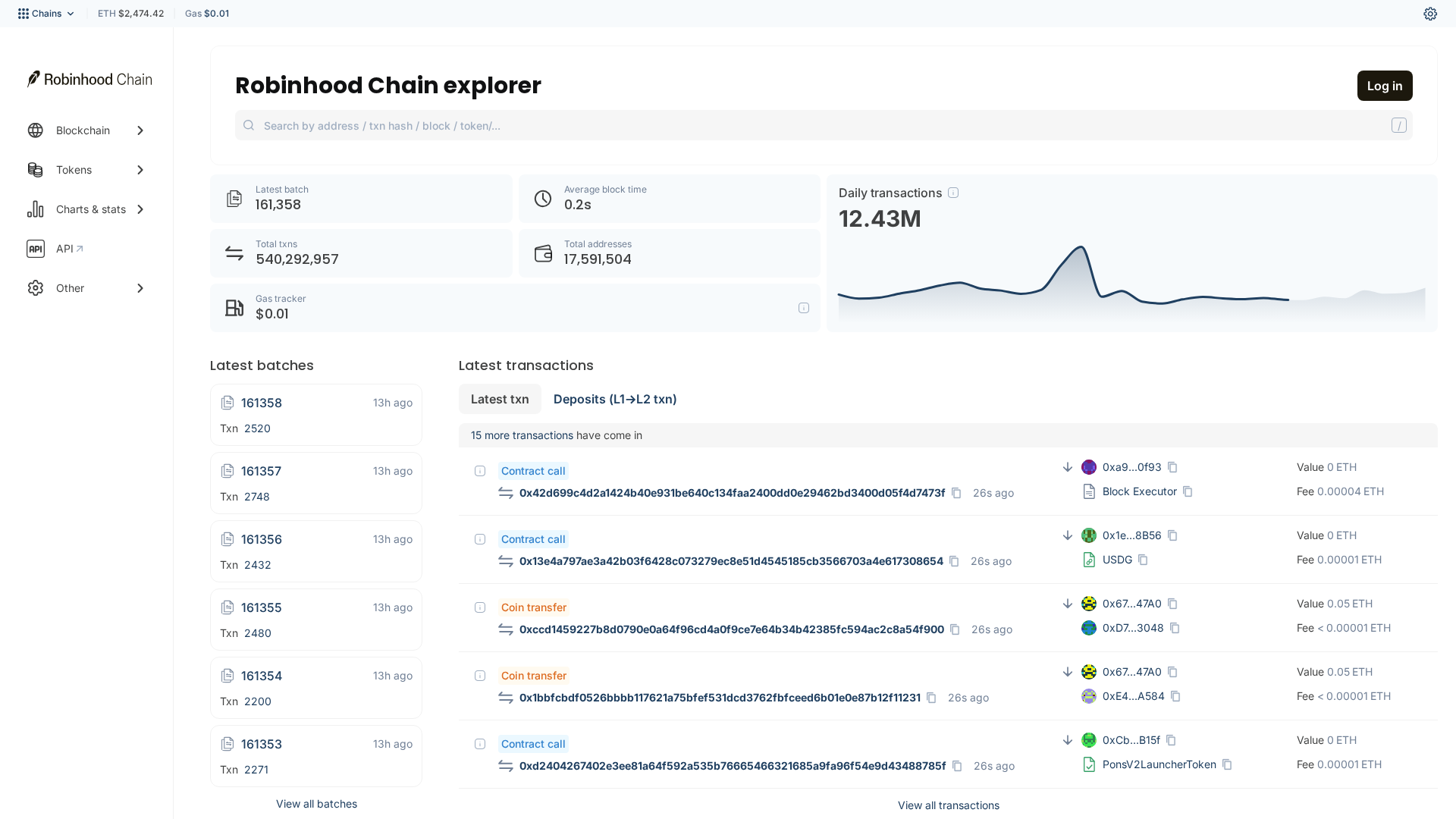Copy PonsV2LauncherToken address
1456x819 pixels.
(1227, 764)
